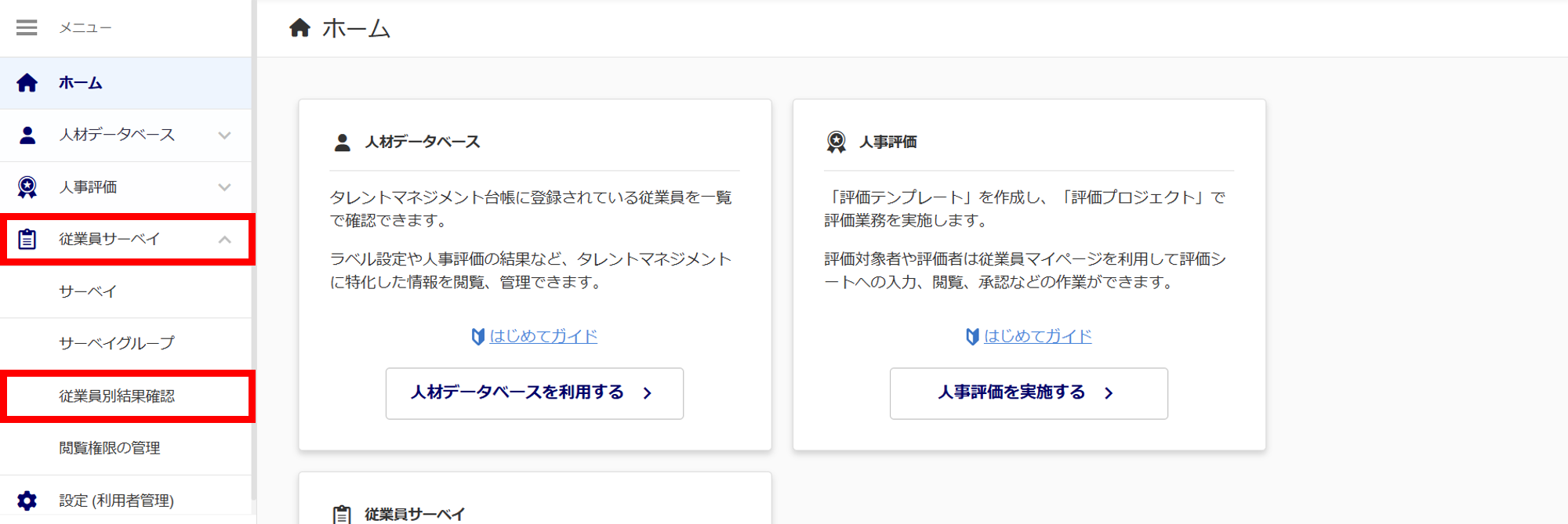Click the home icon in page header
The image size is (1568, 524).
(x=299, y=28)
